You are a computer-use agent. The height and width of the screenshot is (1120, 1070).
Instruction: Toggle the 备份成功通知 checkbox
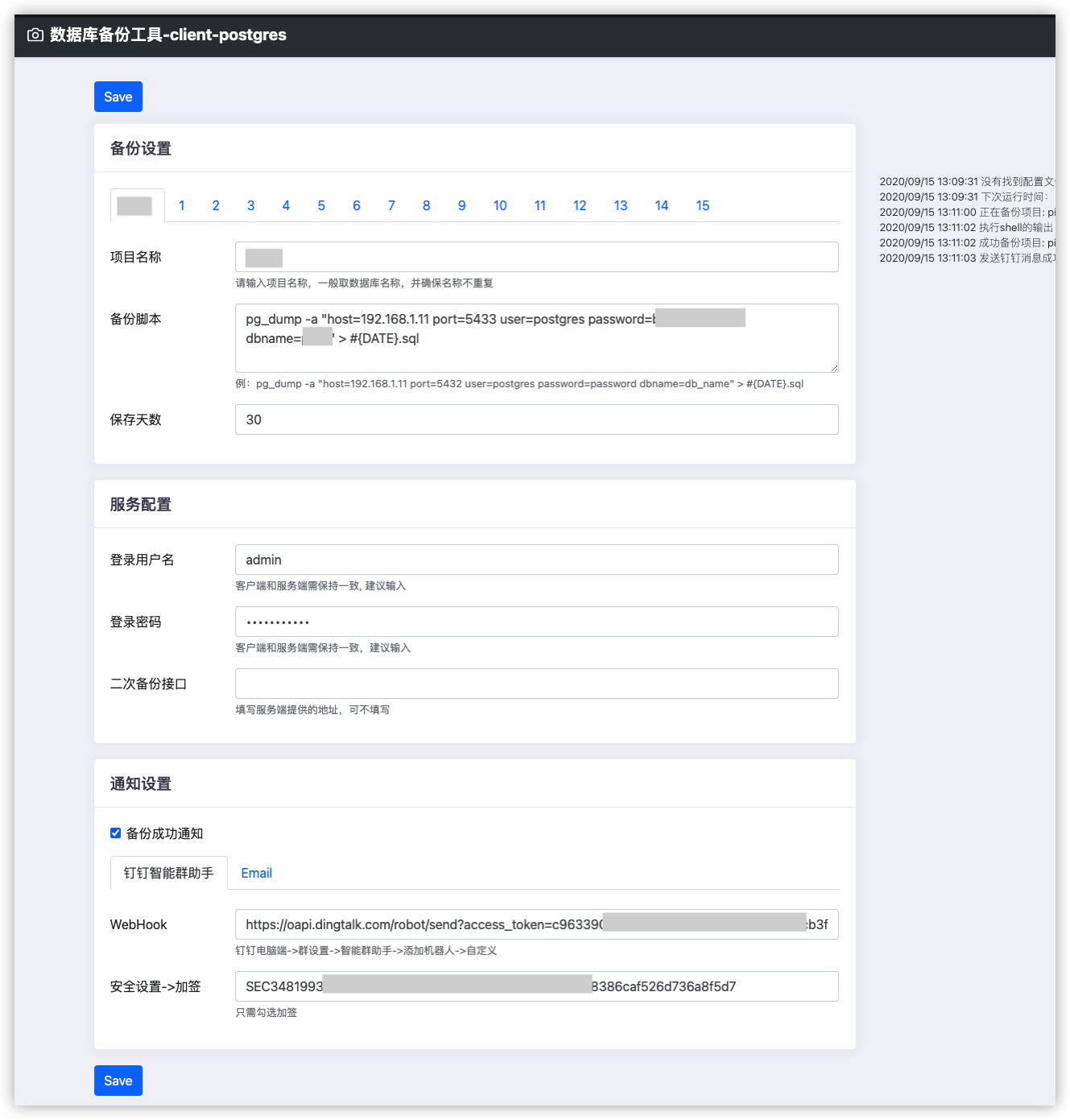pyautogui.click(x=115, y=833)
